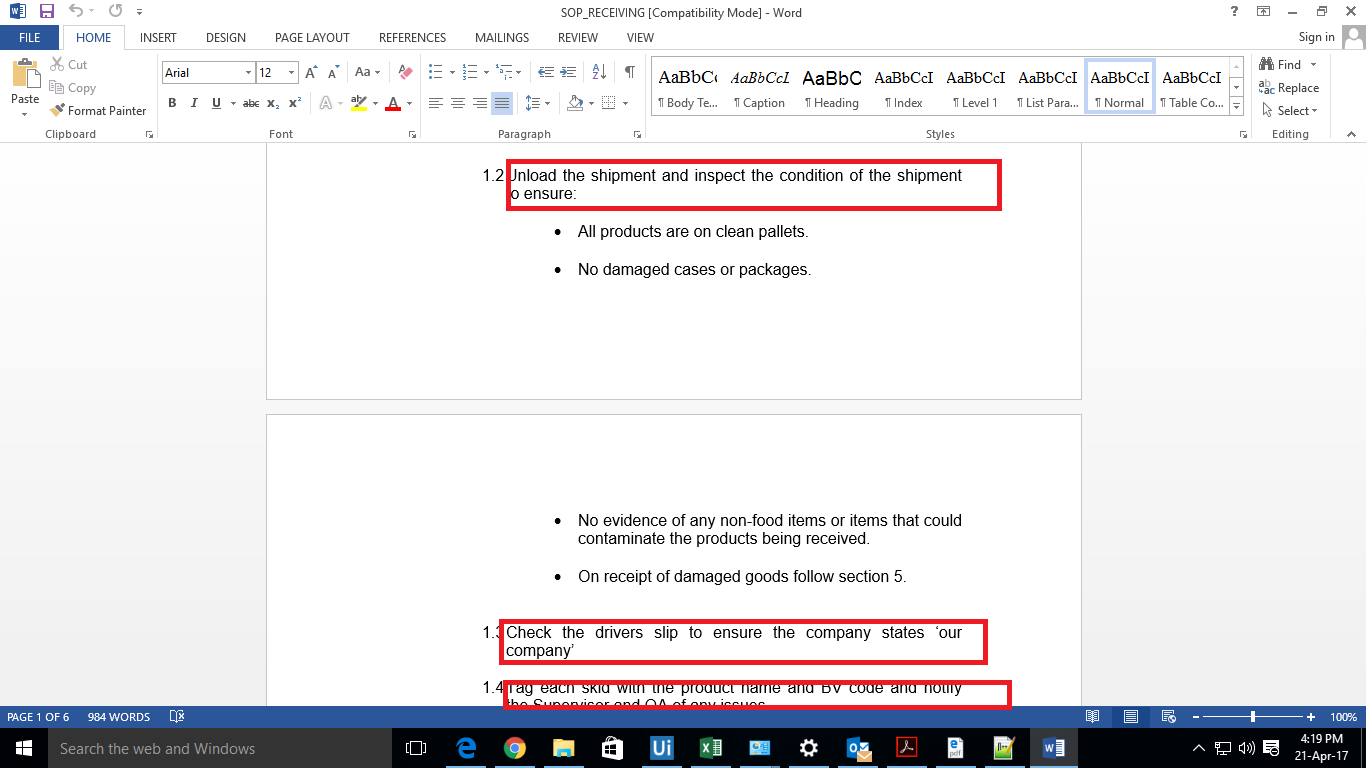Apply bold formatting to text
This screenshot has height=768, width=1366.
(172, 103)
